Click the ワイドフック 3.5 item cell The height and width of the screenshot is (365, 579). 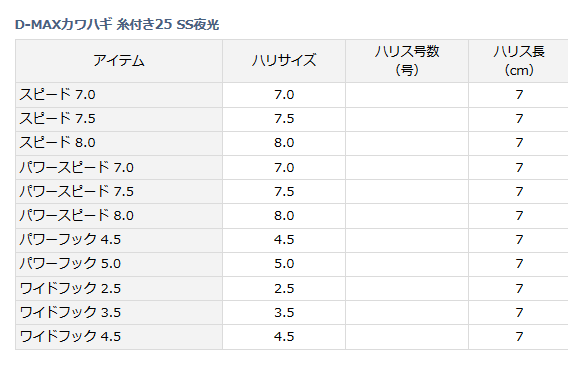119,313
